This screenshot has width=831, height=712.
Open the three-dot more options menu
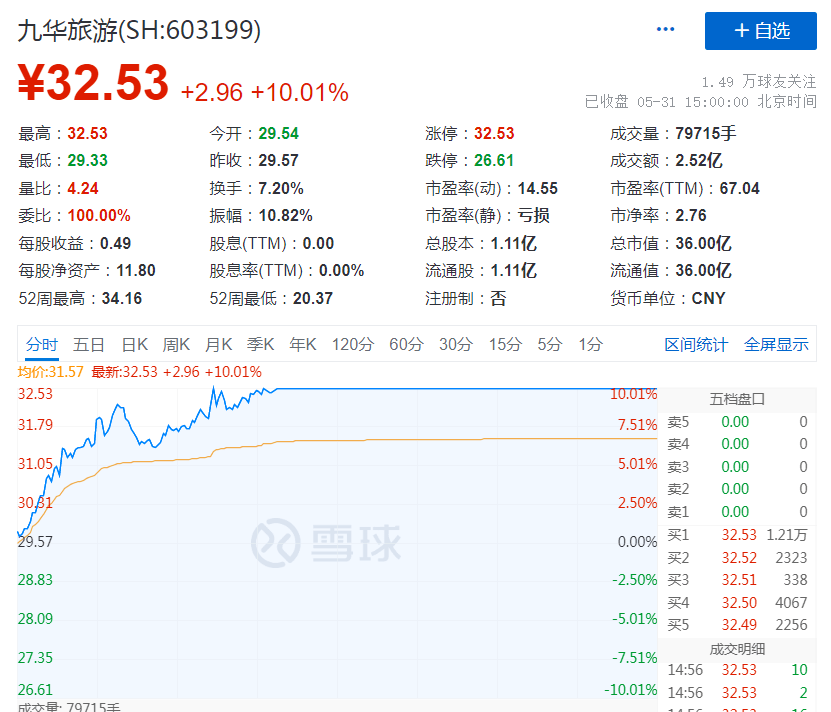[x=665, y=29]
